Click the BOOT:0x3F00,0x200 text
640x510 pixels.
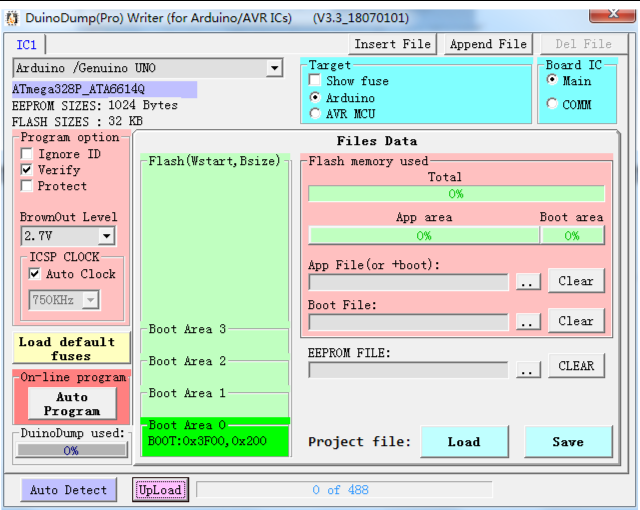point(207,441)
